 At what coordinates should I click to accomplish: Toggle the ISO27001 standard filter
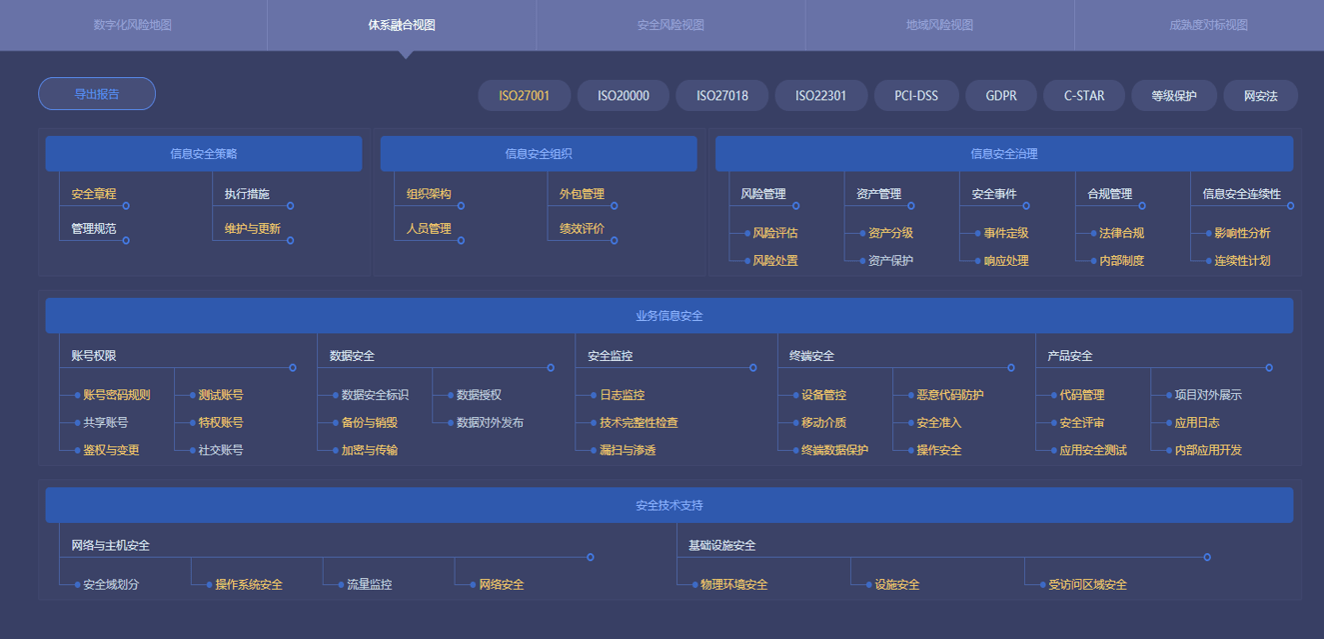(x=524, y=96)
